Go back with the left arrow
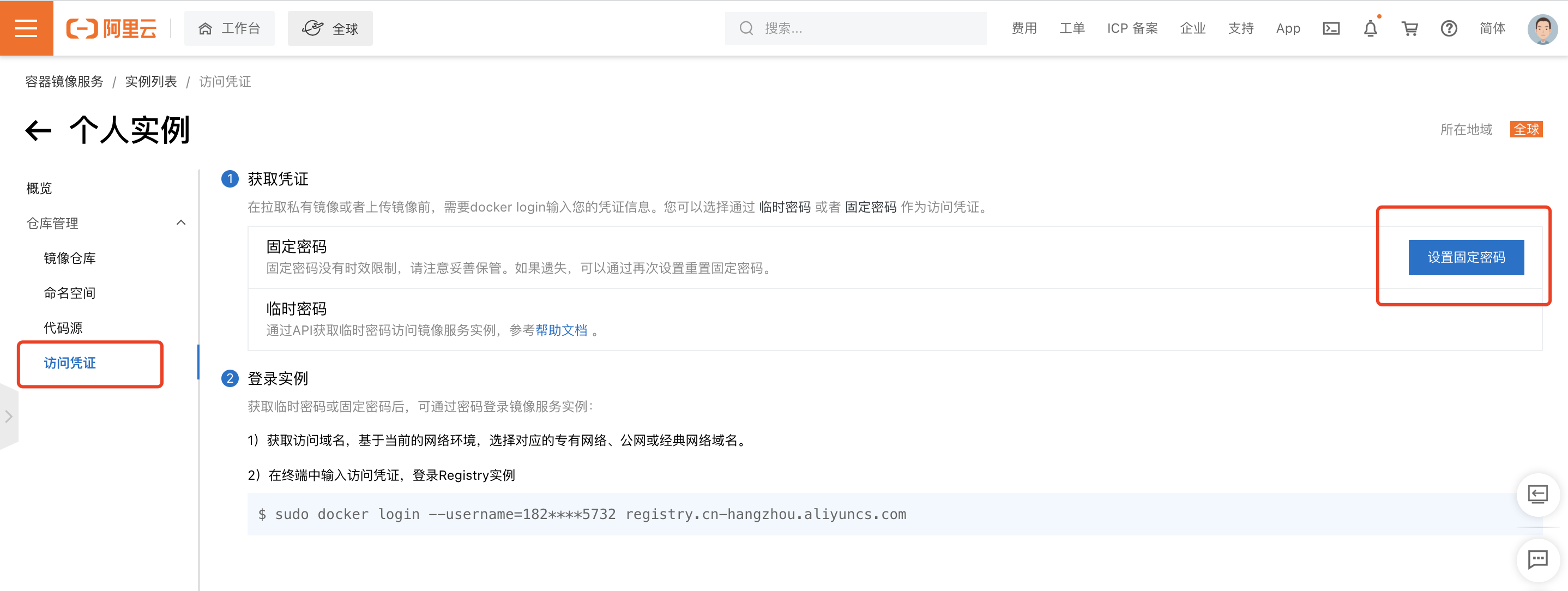Image resolution: width=1568 pixels, height=591 pixels. [38, 130]
